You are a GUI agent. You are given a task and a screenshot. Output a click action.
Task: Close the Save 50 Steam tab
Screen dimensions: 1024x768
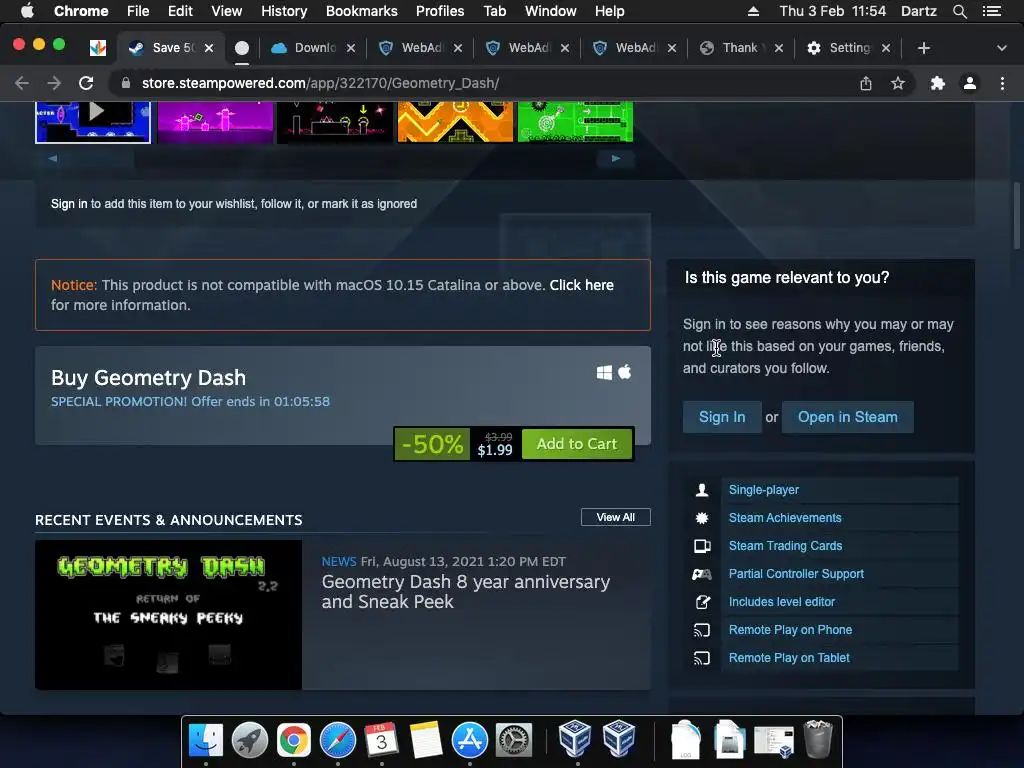click(x=209, y=48)
